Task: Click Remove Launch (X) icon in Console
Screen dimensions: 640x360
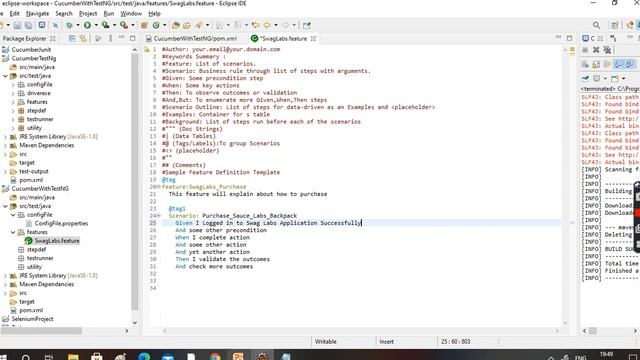Action: click(x=596, y=50)
